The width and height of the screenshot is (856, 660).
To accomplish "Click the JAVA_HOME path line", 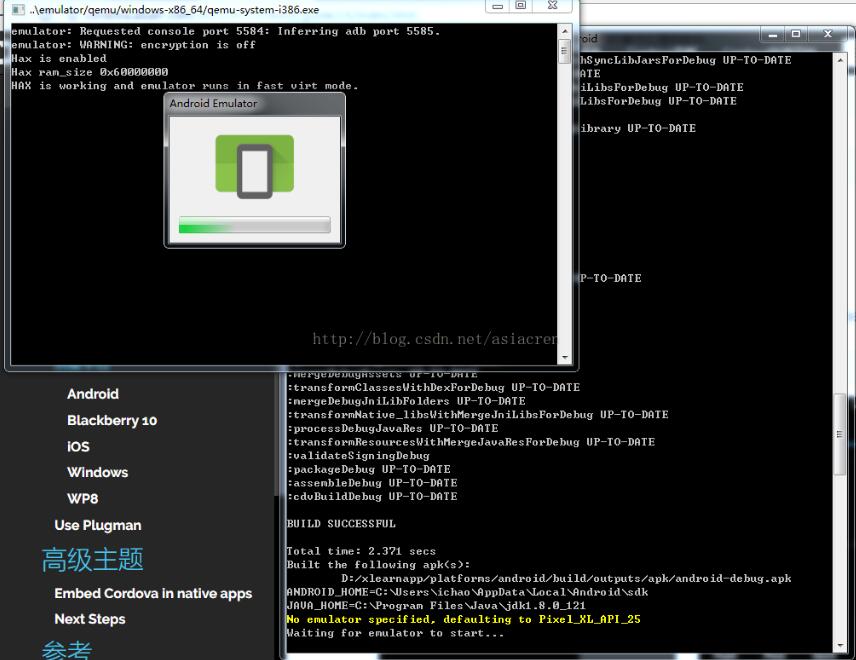I will tap(436, 605).
